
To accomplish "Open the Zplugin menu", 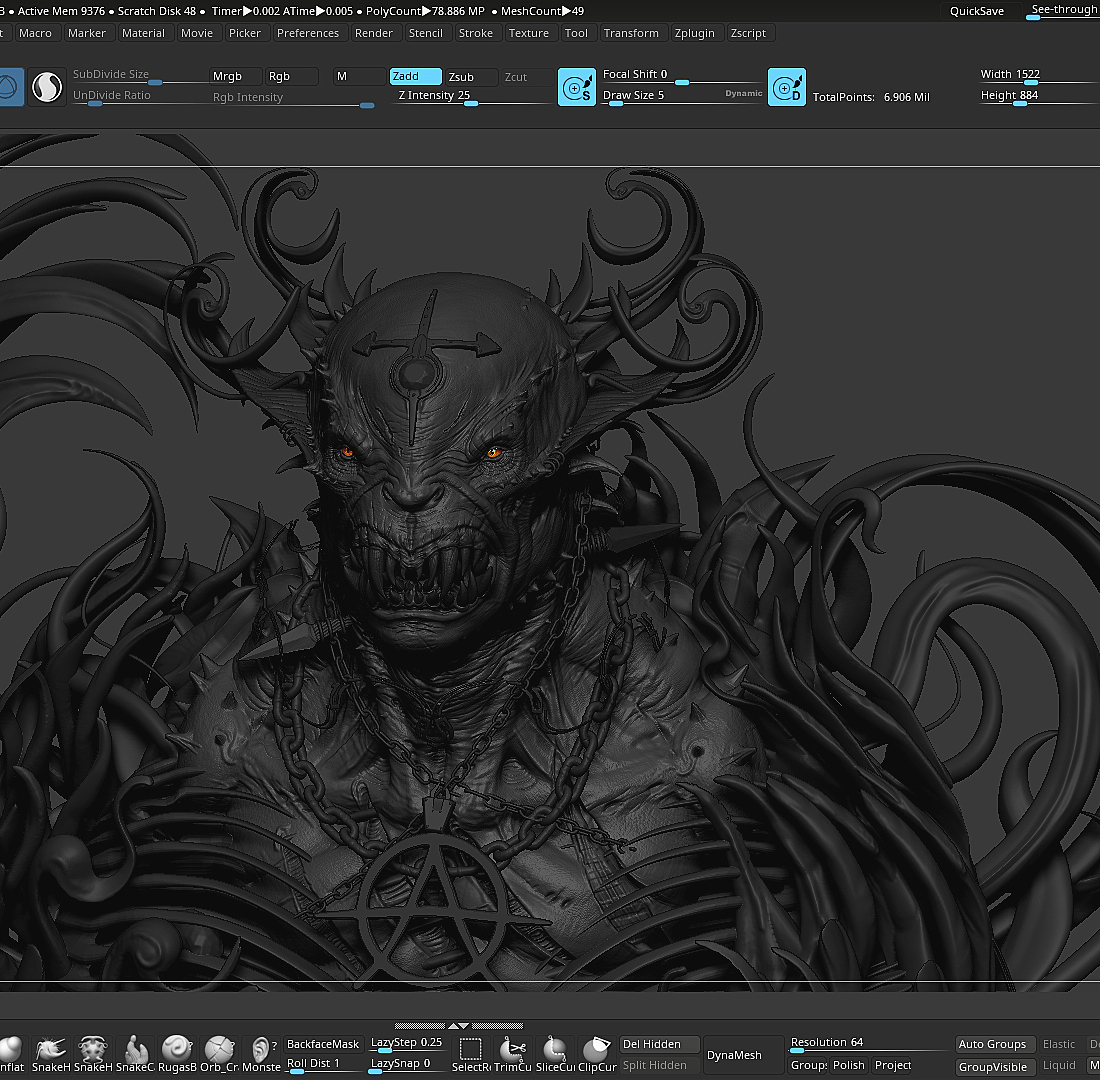I will coord(694,33).
